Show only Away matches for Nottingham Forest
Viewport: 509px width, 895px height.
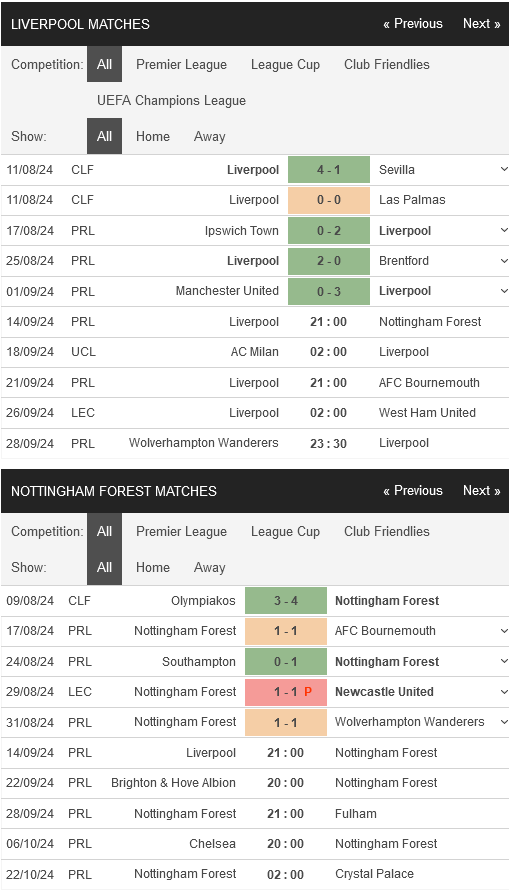209,567
